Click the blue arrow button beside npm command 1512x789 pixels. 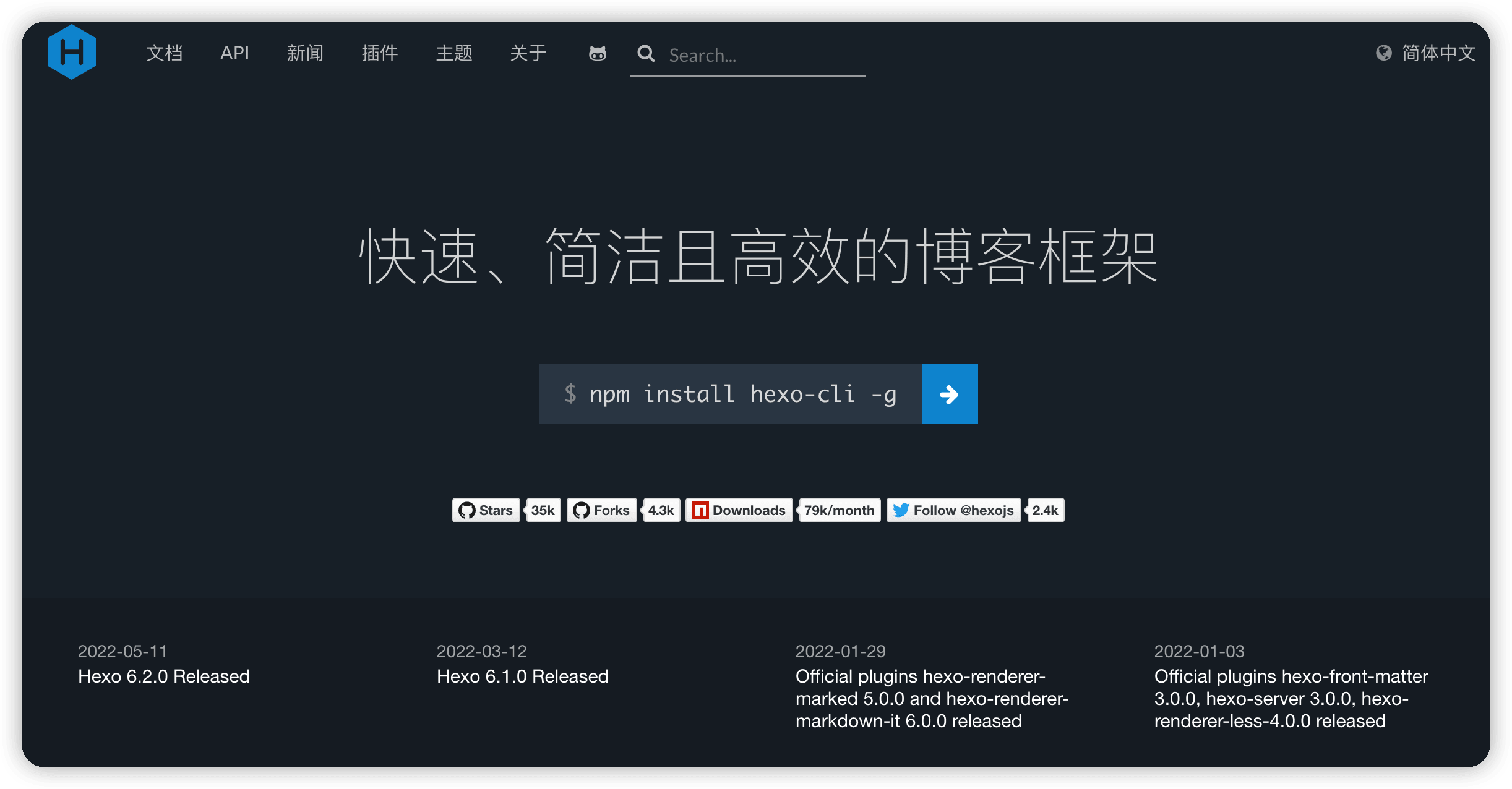point(950,394)
